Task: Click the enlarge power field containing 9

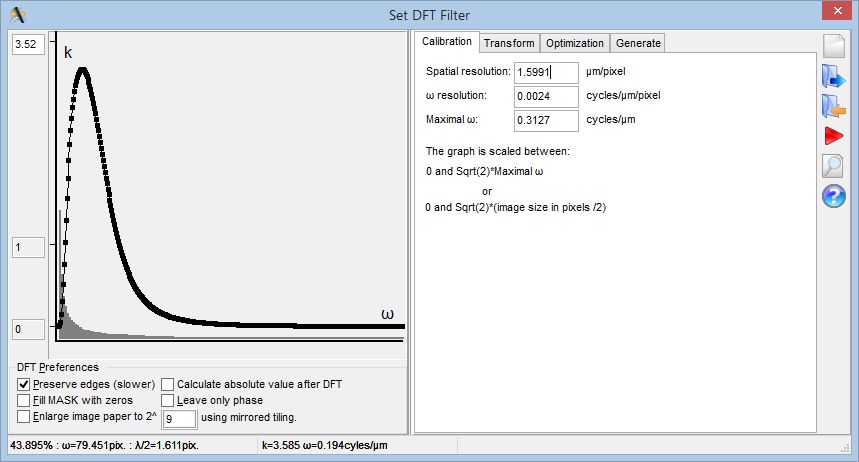Action: coord(179,419)
